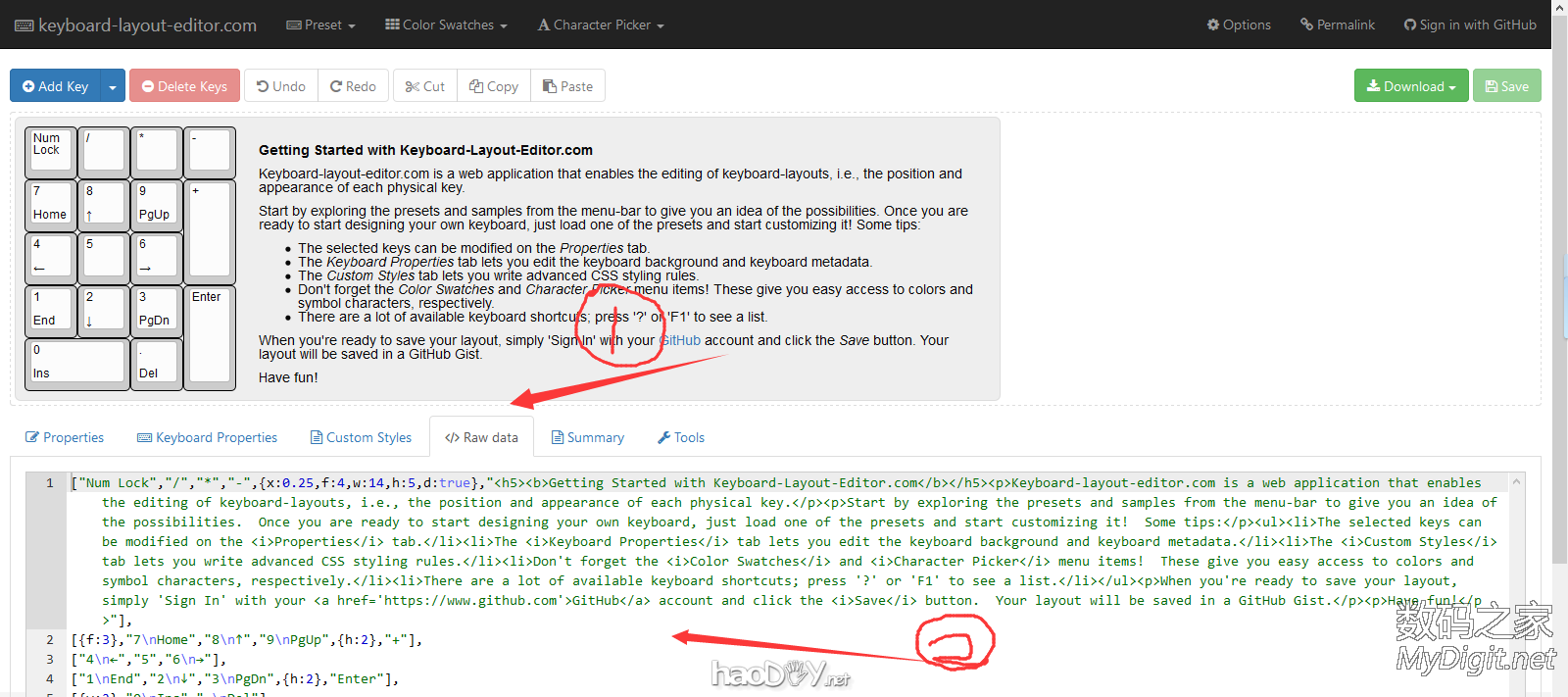Click the Redo toolbar button

coord(353,86)
